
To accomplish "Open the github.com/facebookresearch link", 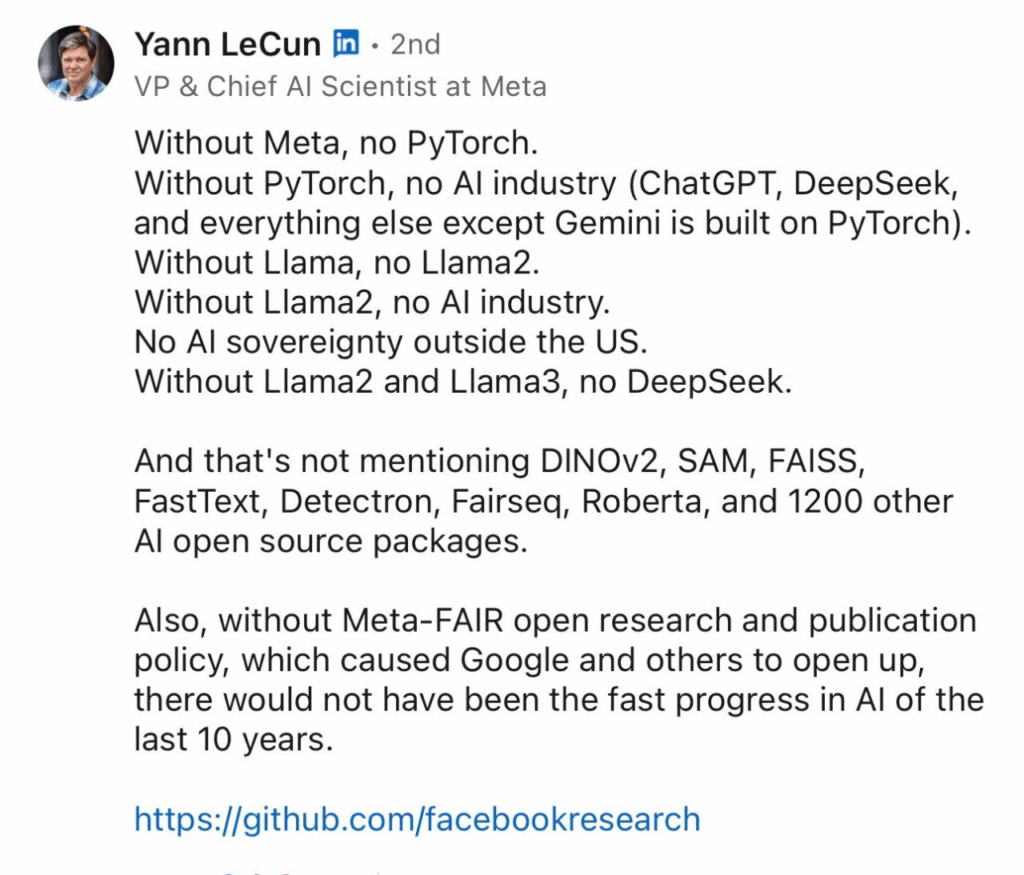I will (x=417, y=819).
